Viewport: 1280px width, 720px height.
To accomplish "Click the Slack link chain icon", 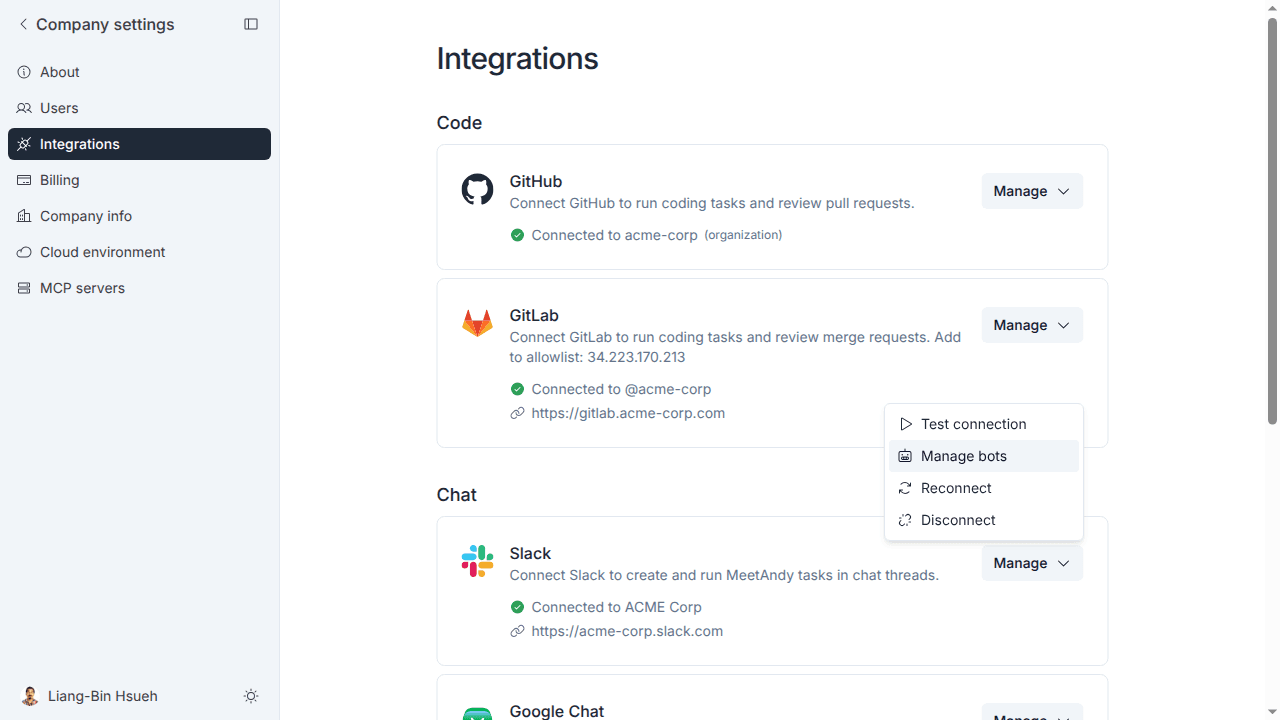I will coord(517,631).
